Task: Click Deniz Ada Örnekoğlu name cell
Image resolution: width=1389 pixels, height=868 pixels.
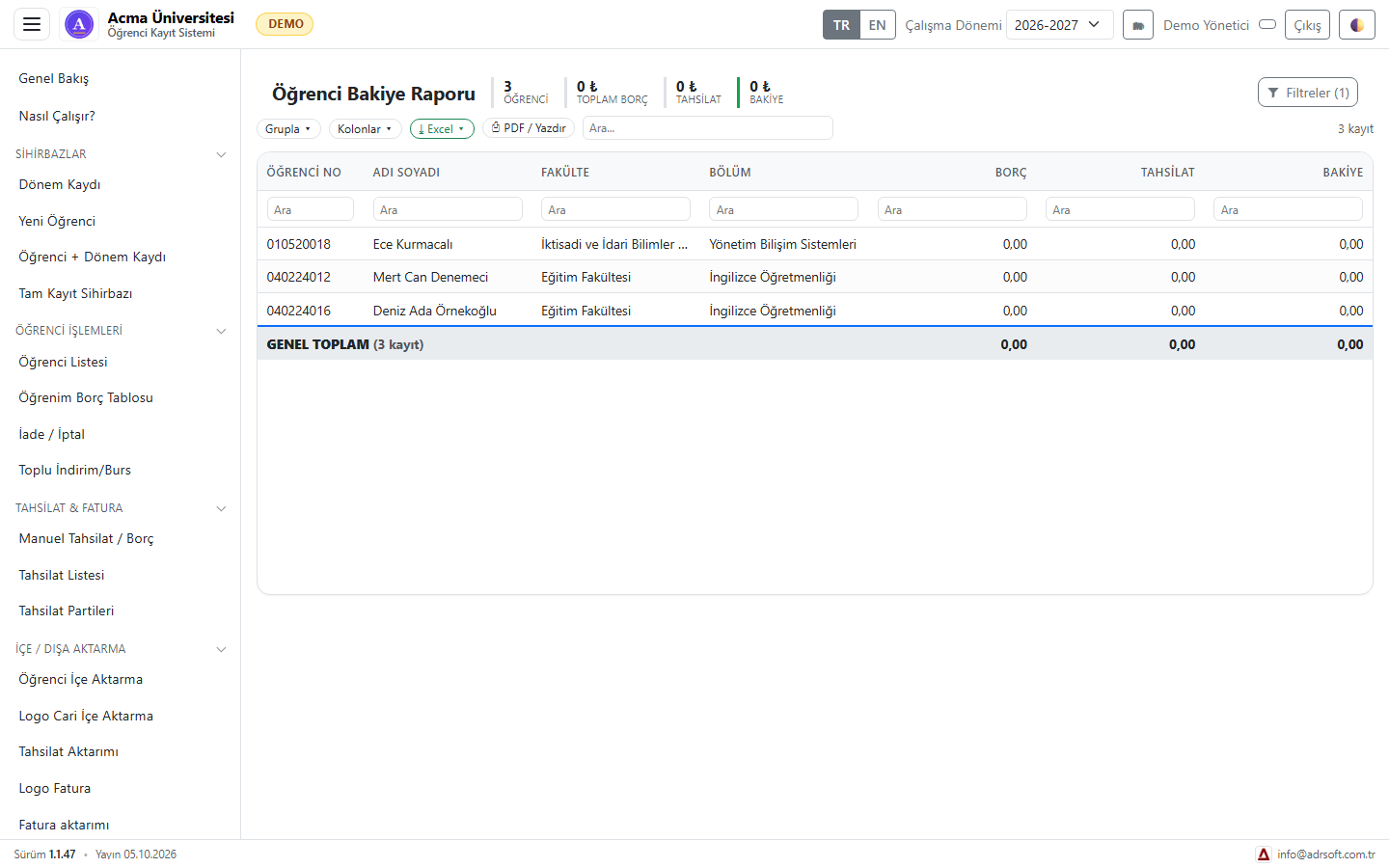Action: pyautogui.click(x=435, y=311)
